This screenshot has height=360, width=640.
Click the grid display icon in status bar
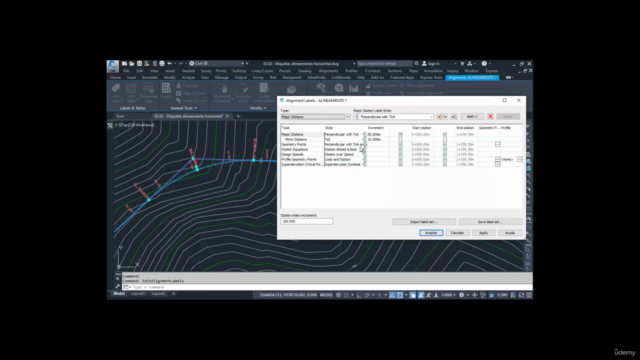(x=338, y=295)
